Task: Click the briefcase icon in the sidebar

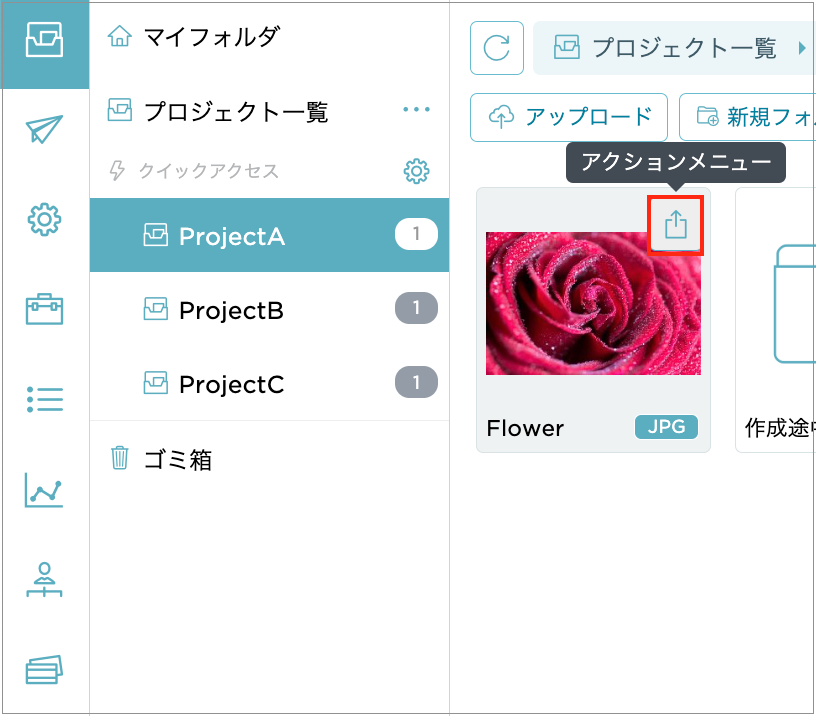Action: click(x=44, y=309)
